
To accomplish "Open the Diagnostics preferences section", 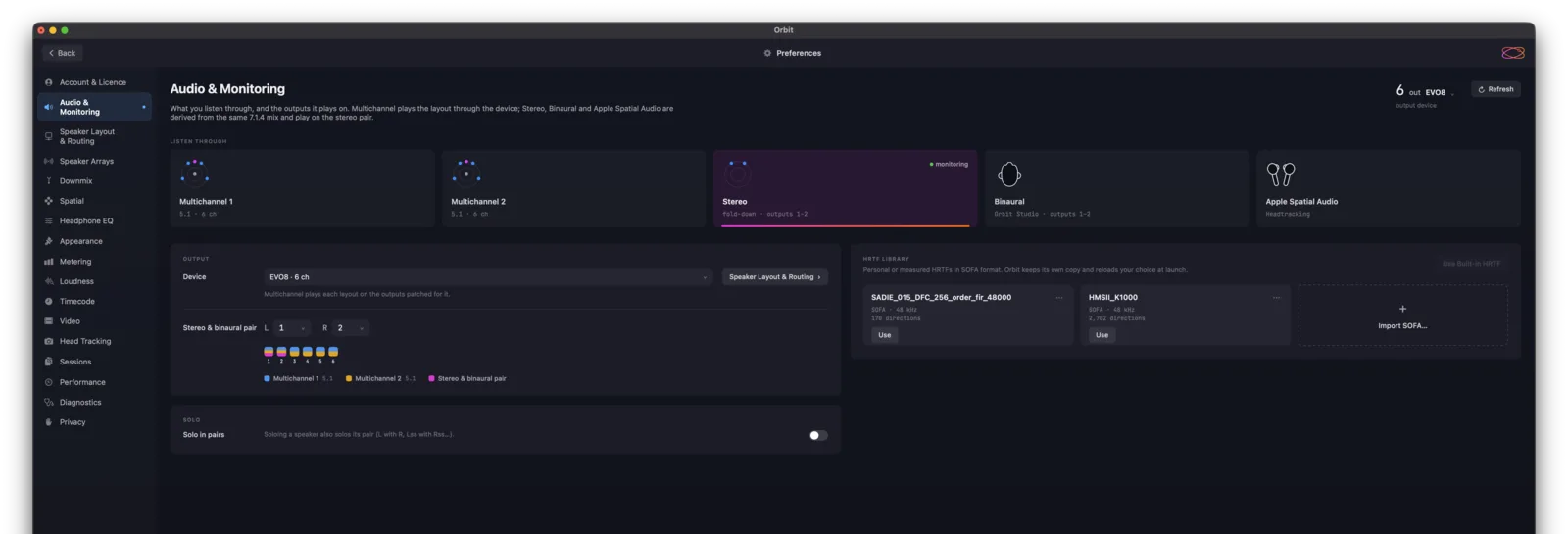I will (x=94, y=402).
